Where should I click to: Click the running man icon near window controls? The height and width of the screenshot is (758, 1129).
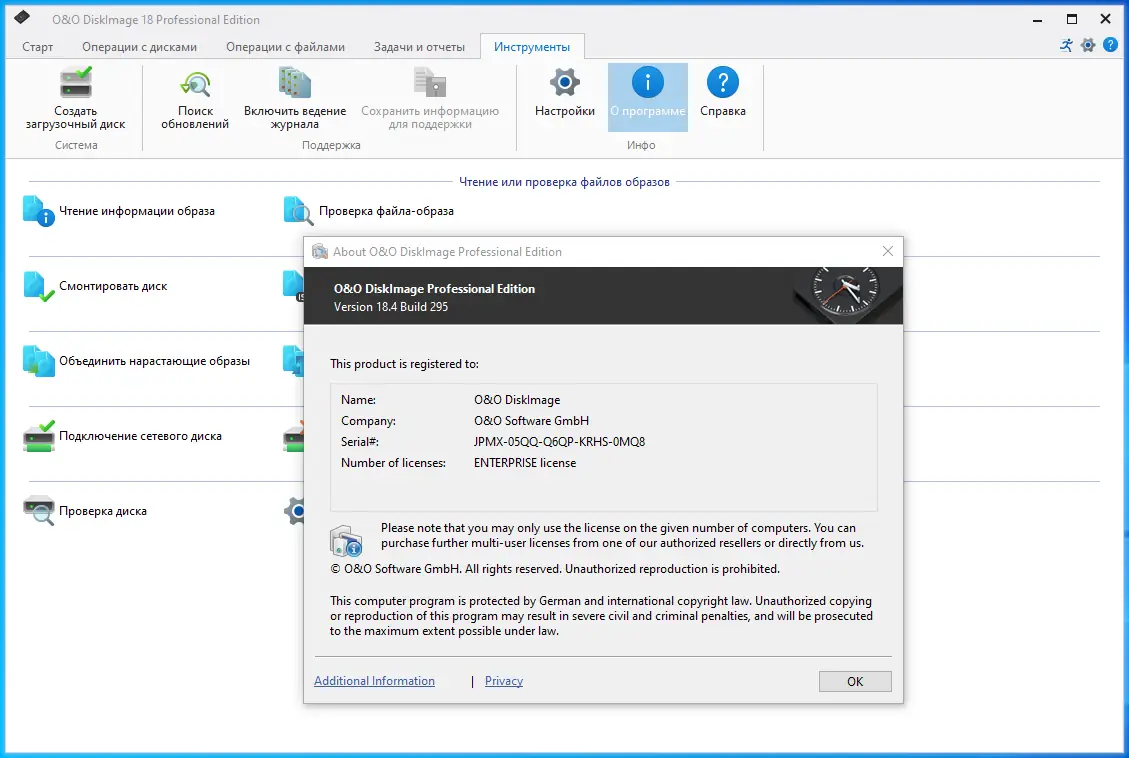[x=1065, y=45]
